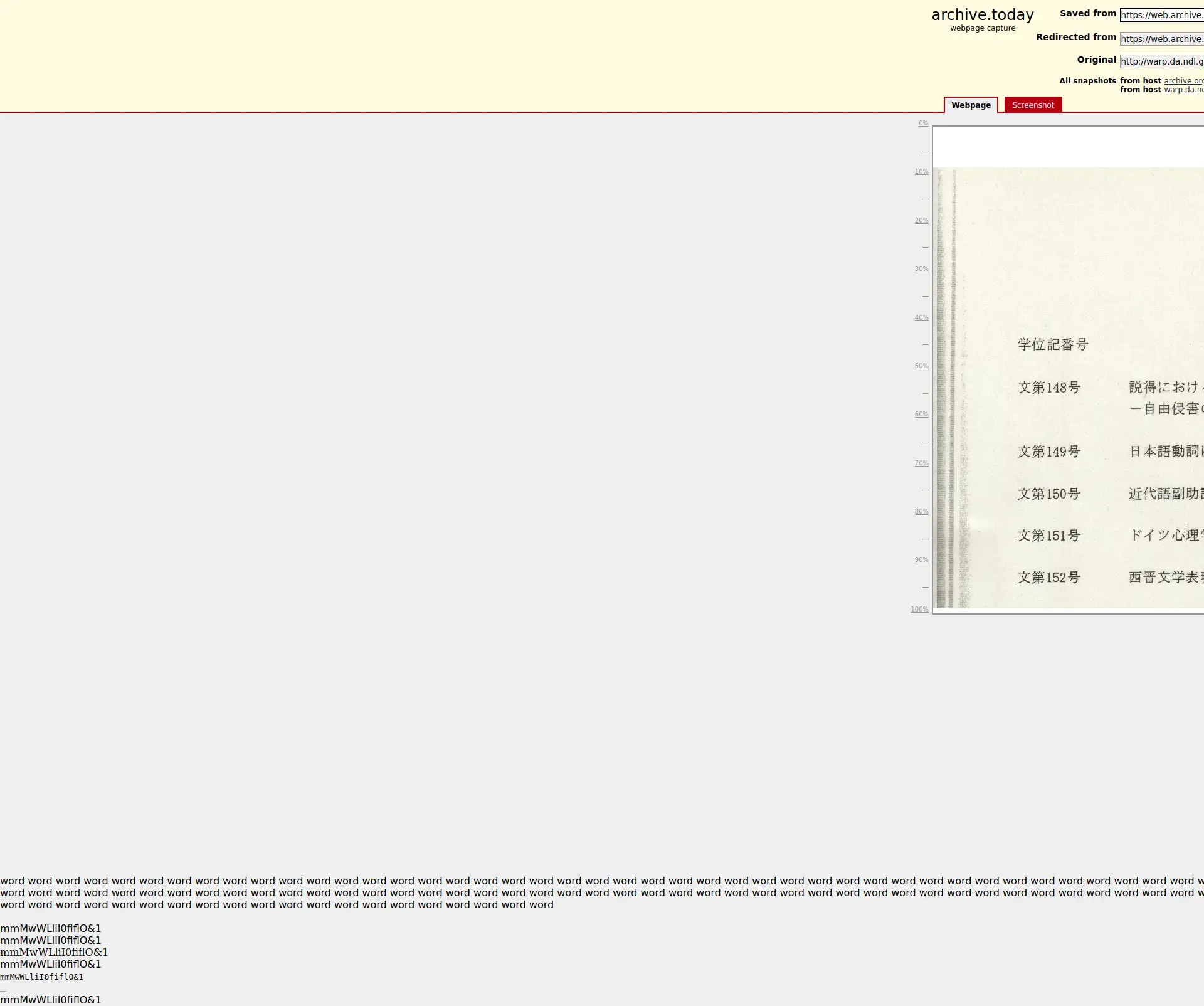The height and width of the screenshot is (1006, 1204).
Task: Jump to 60% page position marker
Action: pyautogui.click(x=921, y=415)
